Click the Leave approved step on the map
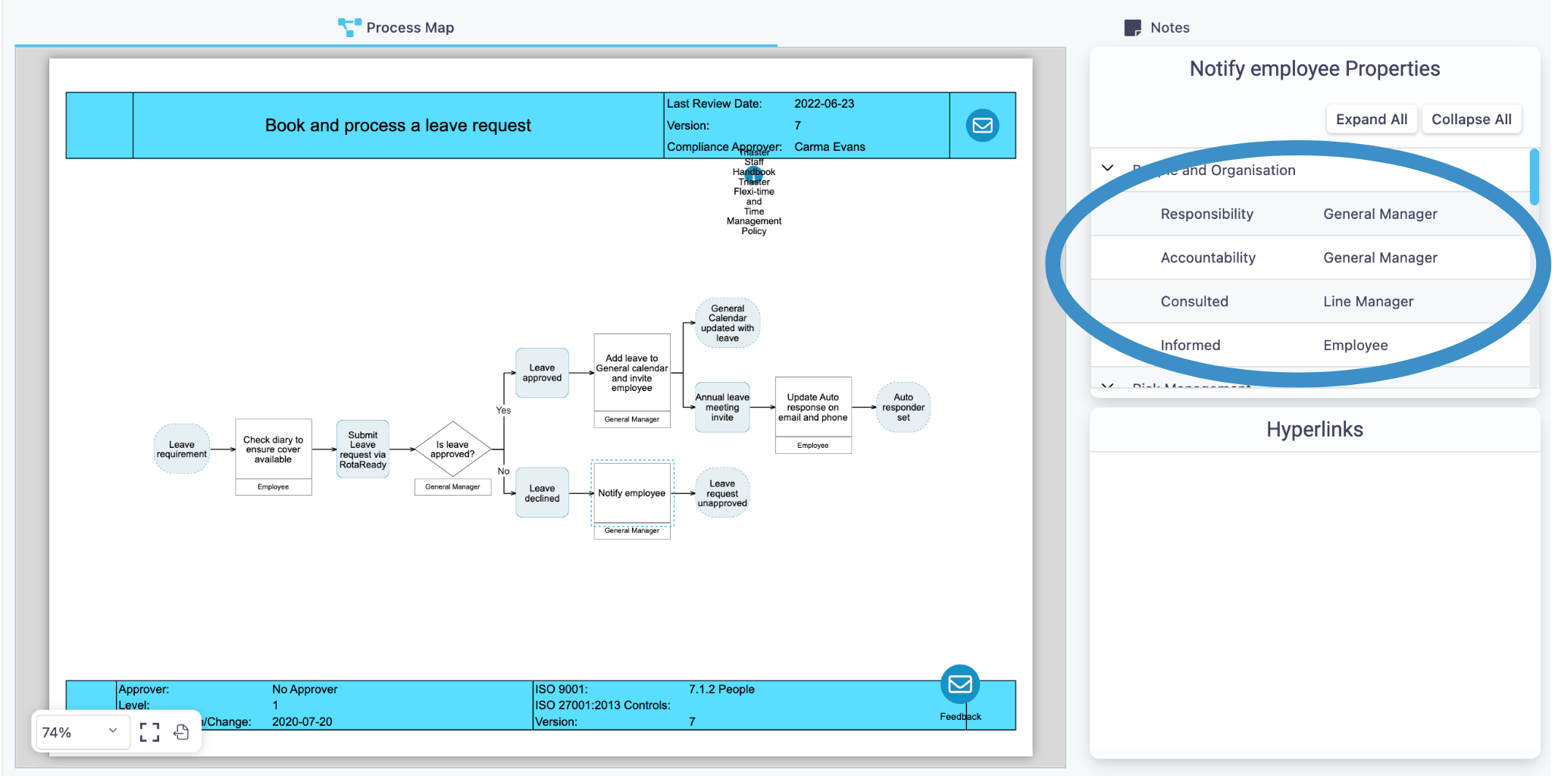Viewport: 1552px width, 776px height. coord(541,372)
